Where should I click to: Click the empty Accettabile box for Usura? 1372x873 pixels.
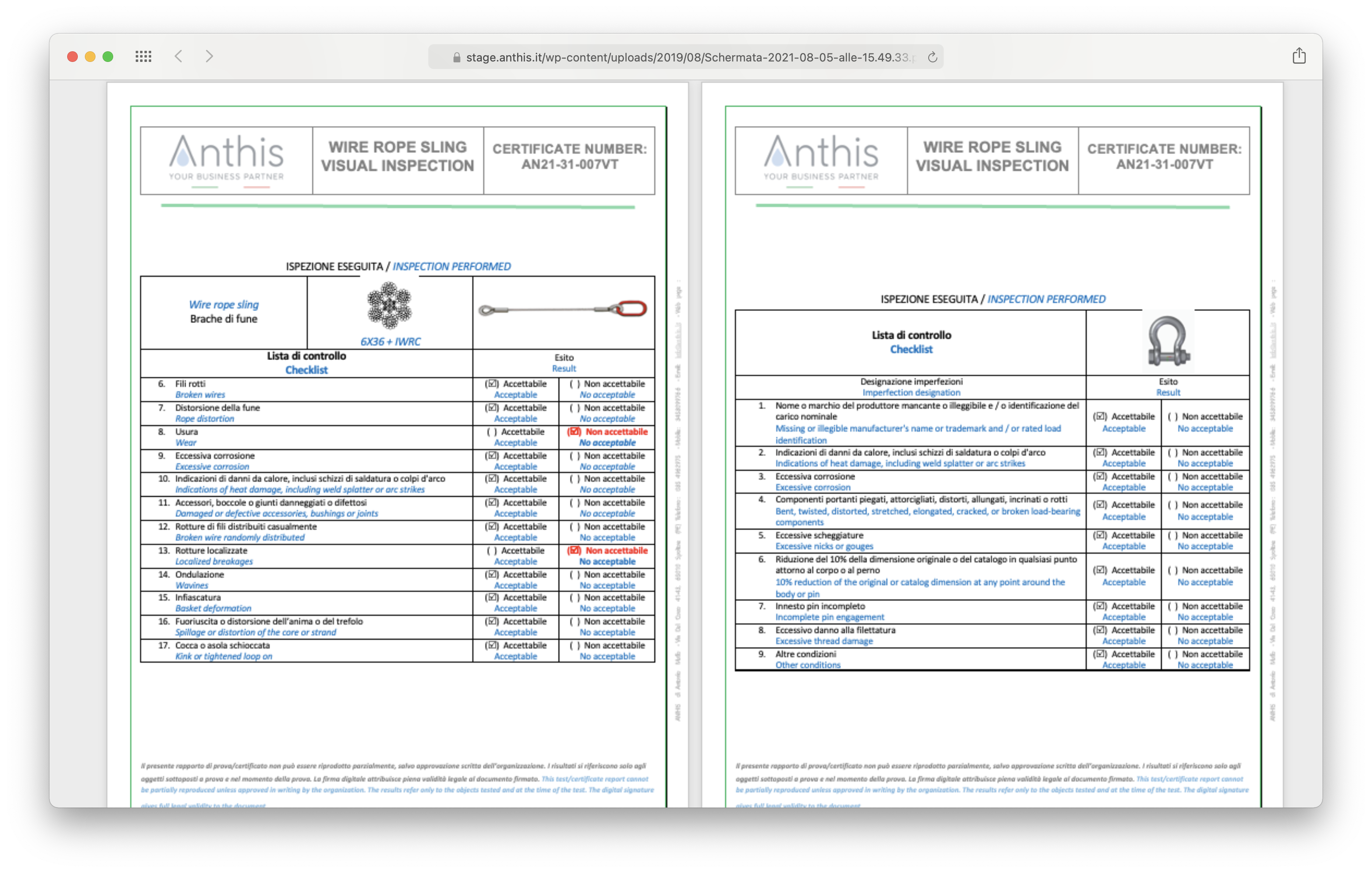click(x=492, y=432)
